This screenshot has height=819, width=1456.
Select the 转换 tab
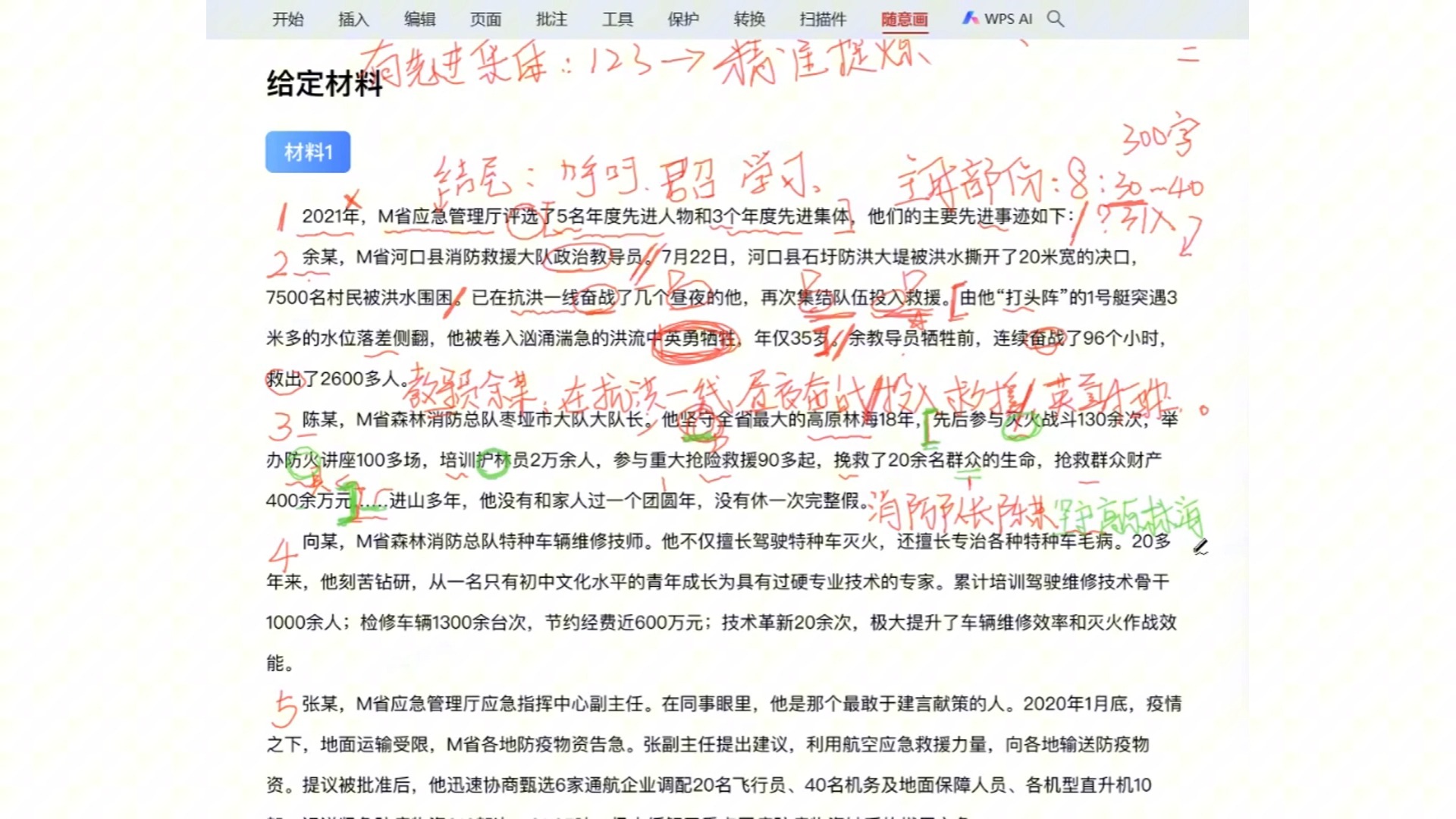[x=749, y=19]
